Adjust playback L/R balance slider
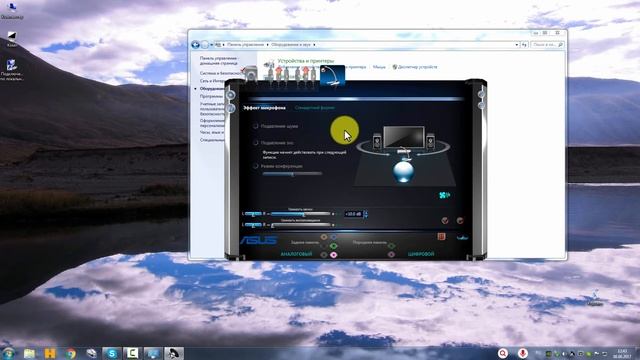The width and height of the screenshot is (640, 360). (253, 225)
